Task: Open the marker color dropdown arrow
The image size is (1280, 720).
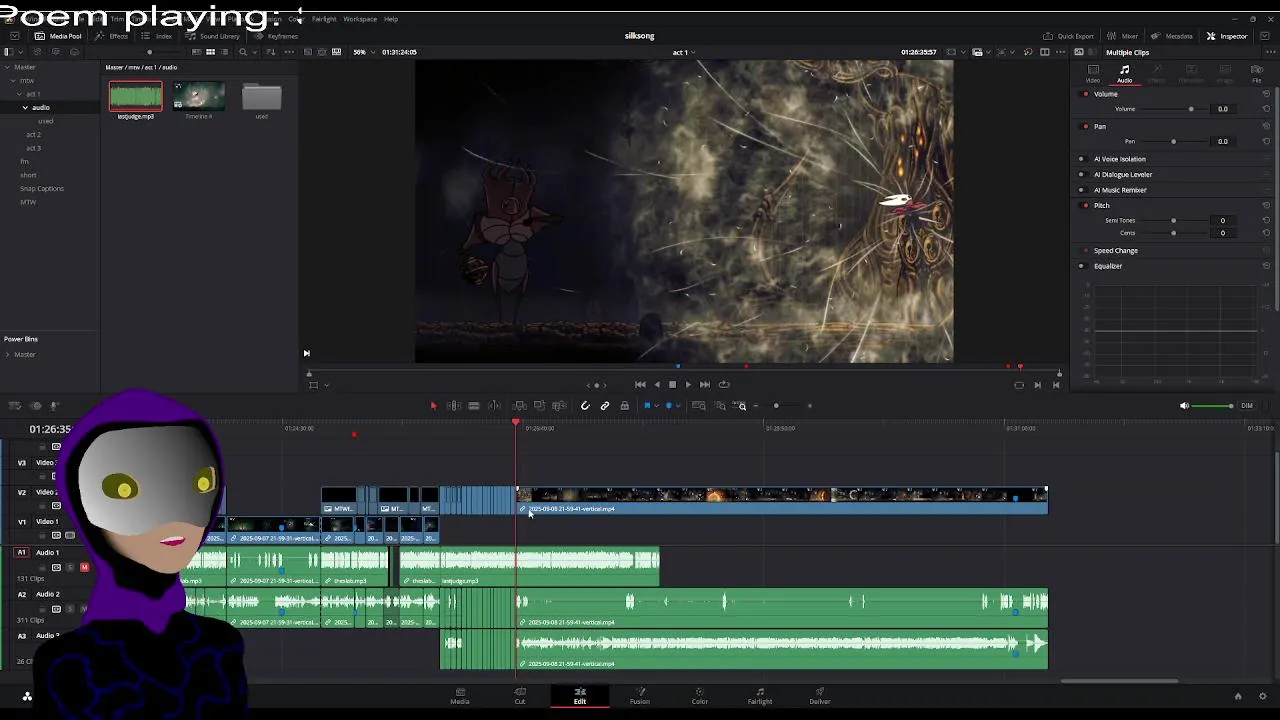Action: click(677, 406)
